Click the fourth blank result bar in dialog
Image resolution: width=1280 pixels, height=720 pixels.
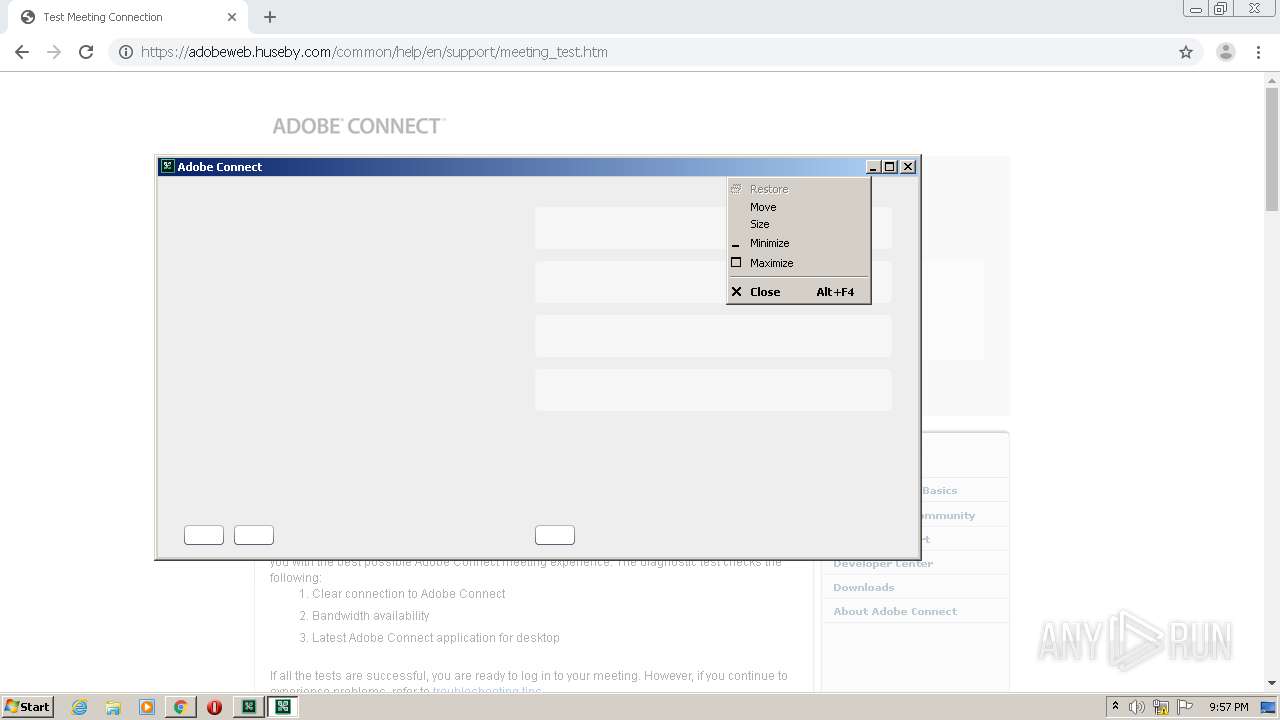click(713, 390)
